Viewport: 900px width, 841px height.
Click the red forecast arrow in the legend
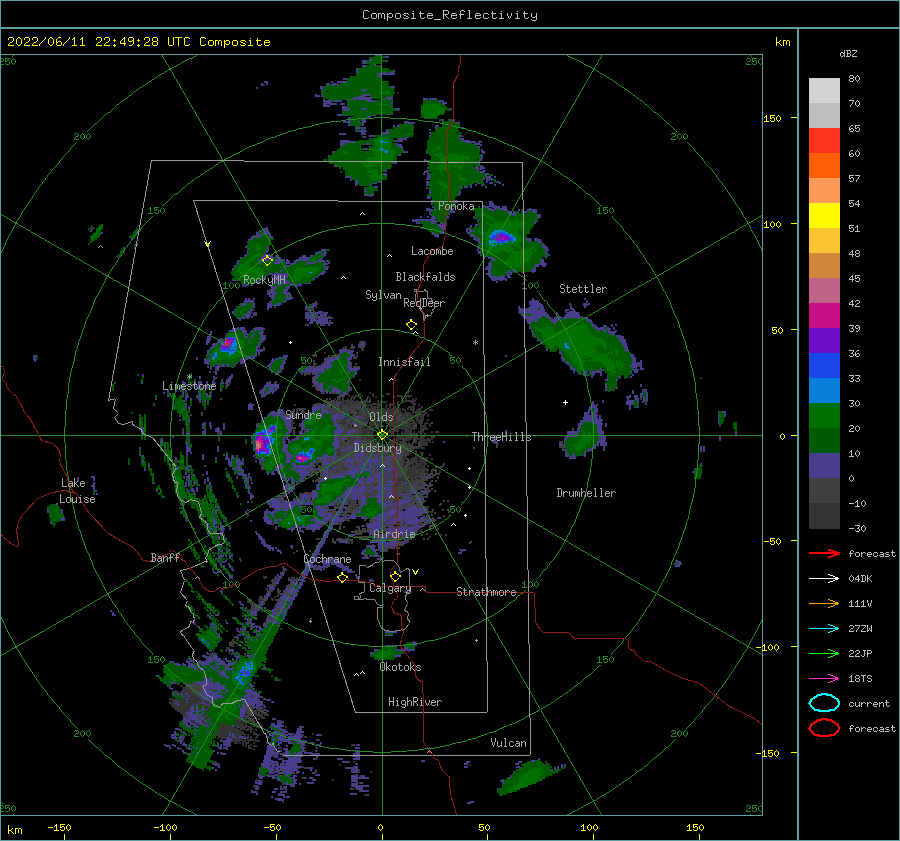pyautogui.click(x=824, y=553)
